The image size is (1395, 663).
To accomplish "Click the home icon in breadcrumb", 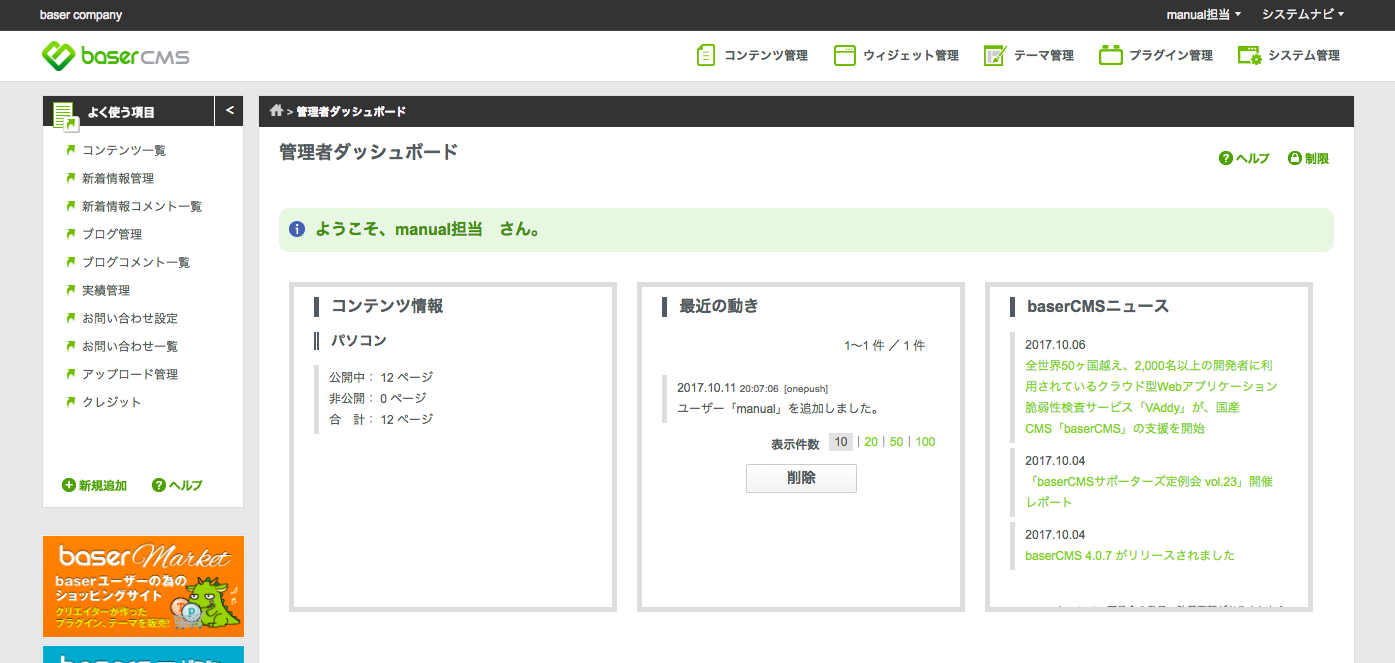I will click(276, 111).
